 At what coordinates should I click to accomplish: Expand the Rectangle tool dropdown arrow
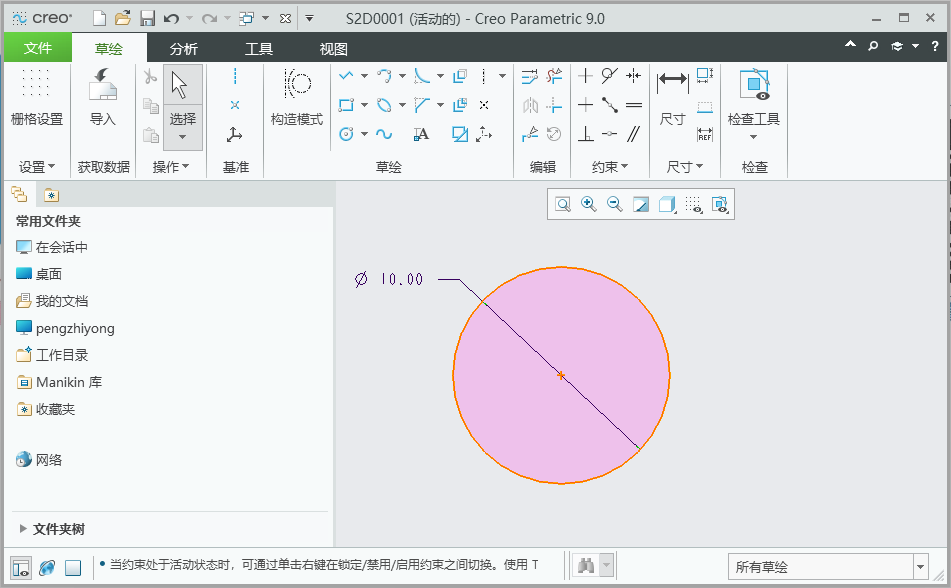[x=364, y=105]
